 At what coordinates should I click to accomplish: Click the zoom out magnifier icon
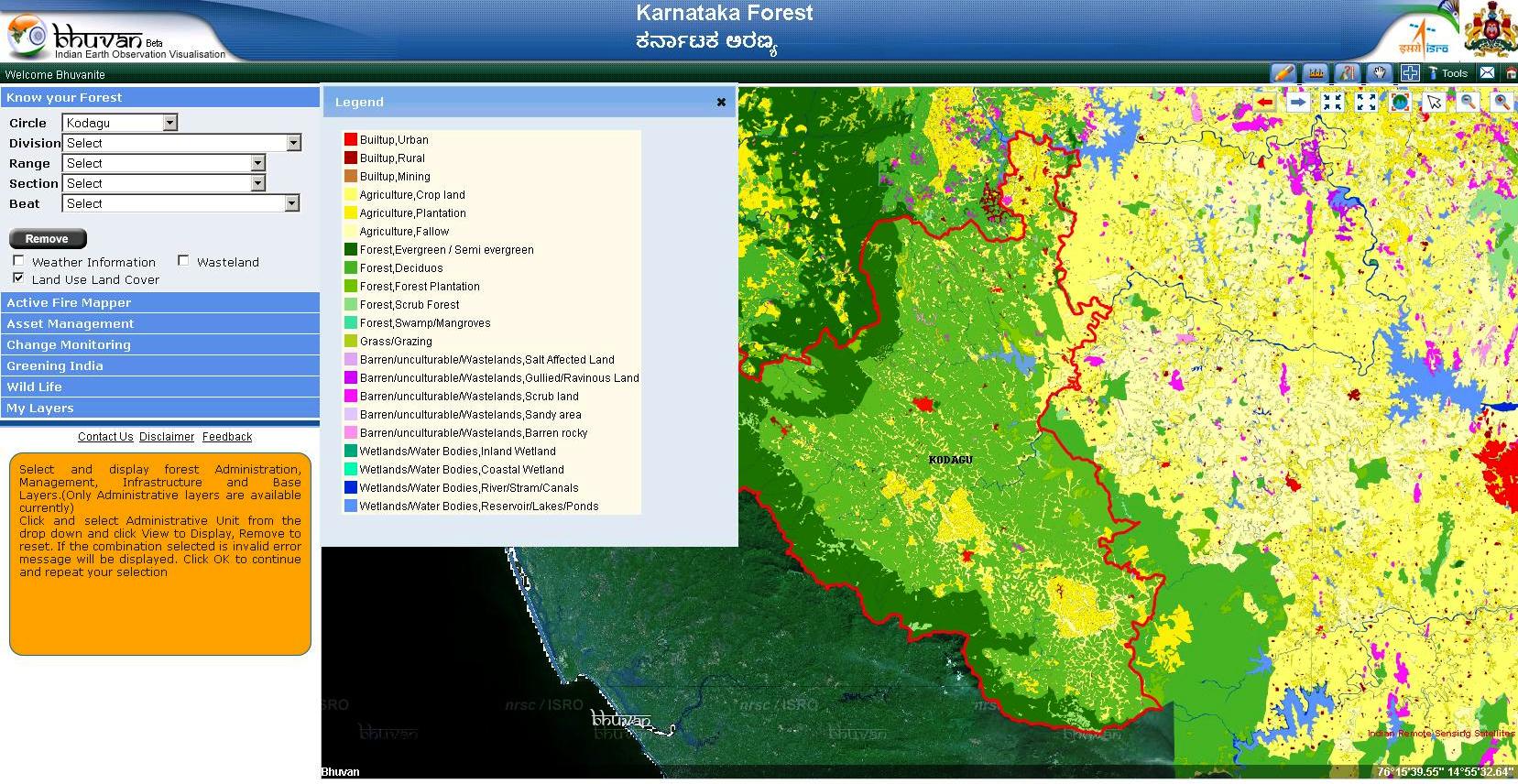[x=1468, y=103]
